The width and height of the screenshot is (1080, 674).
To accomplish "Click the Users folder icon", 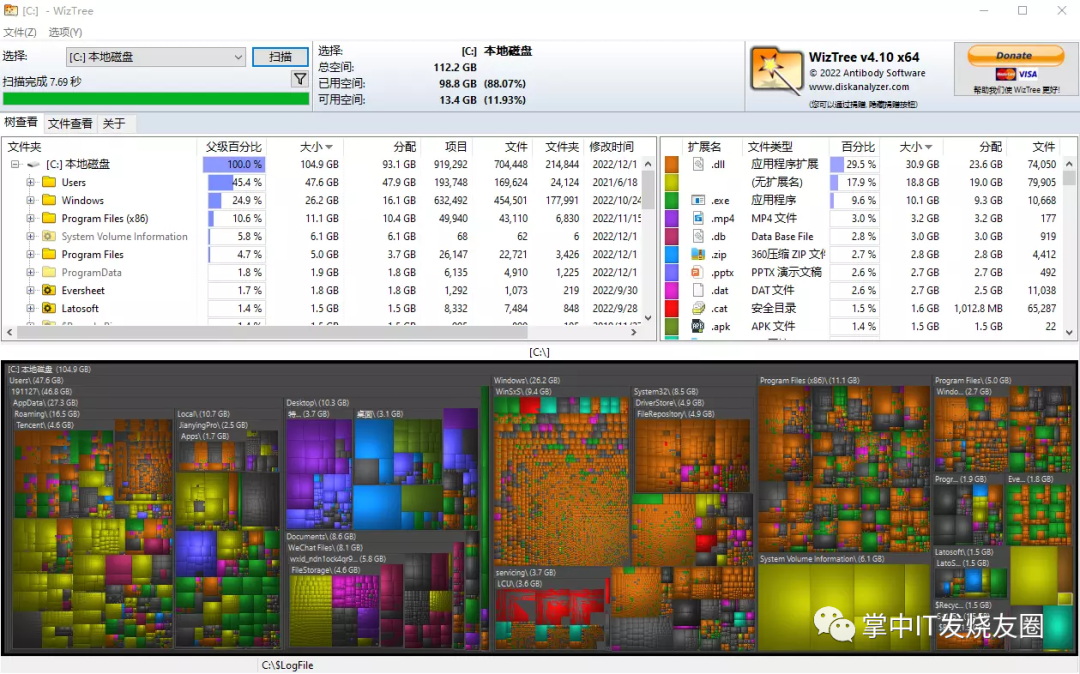I will pyautogui.click(x=48, y=182).
